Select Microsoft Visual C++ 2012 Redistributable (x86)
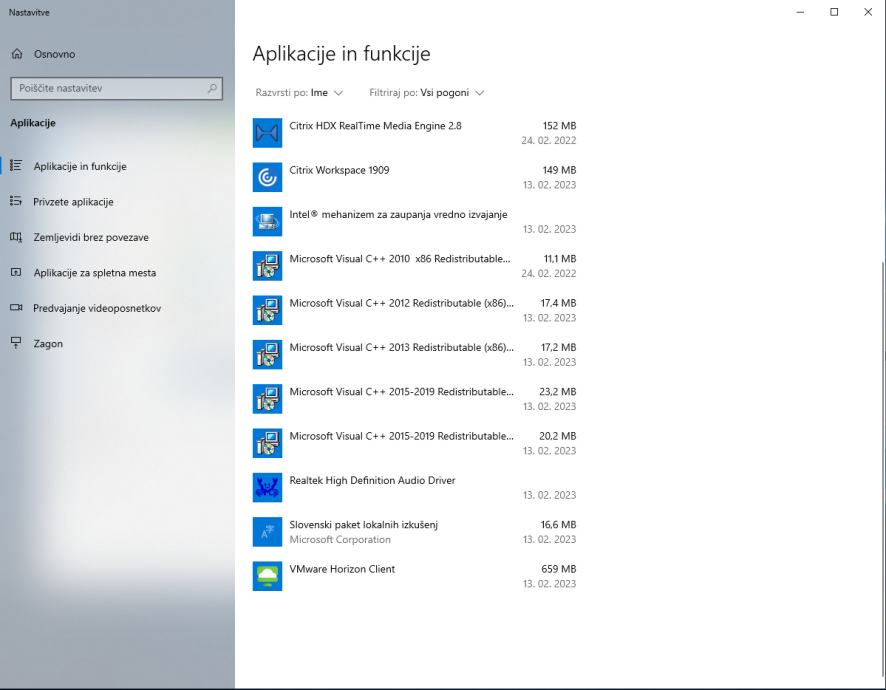This screenshot has height=690, width=886. (415, 310)
